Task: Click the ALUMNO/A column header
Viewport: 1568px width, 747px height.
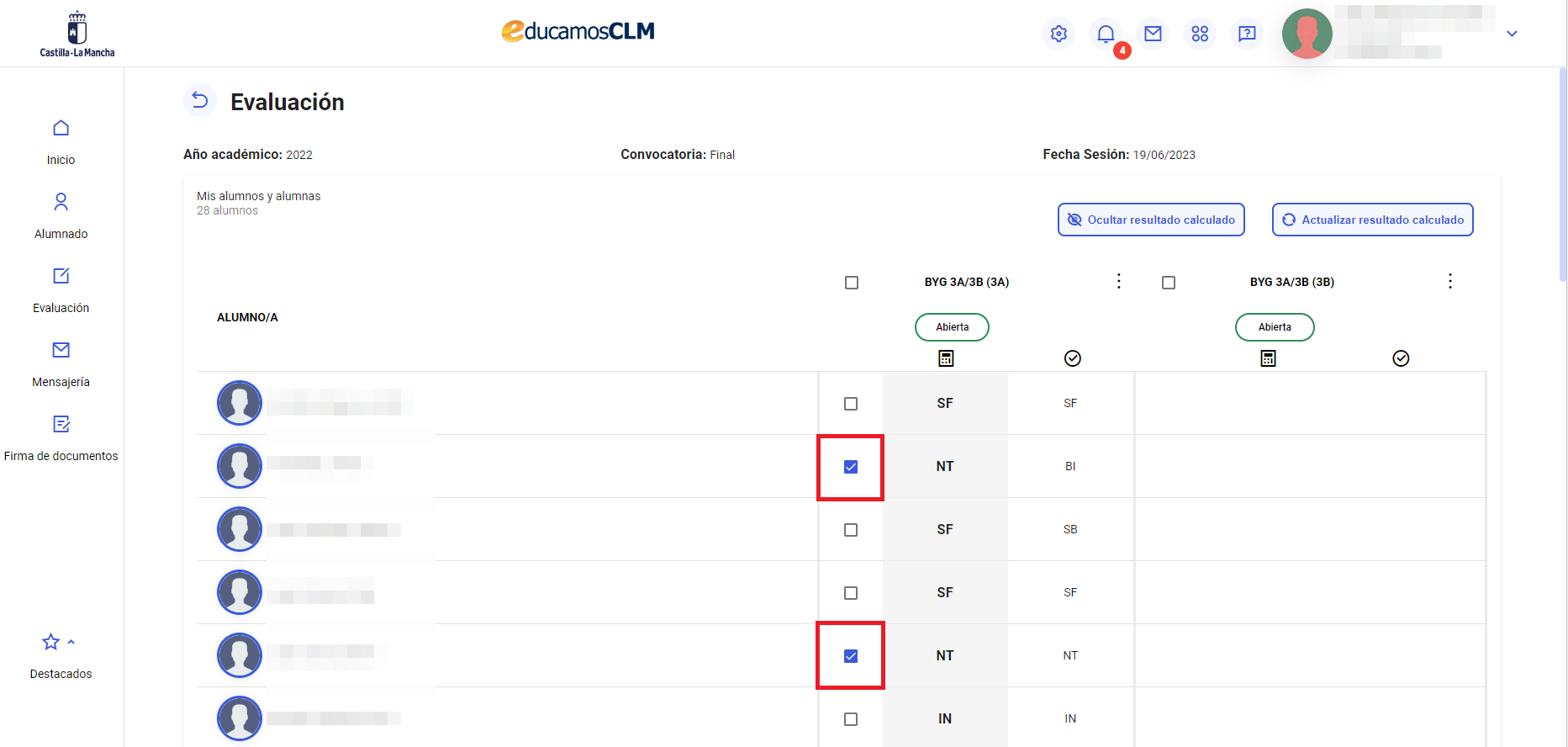Action: pyautogui.click(x=247, y=317)
